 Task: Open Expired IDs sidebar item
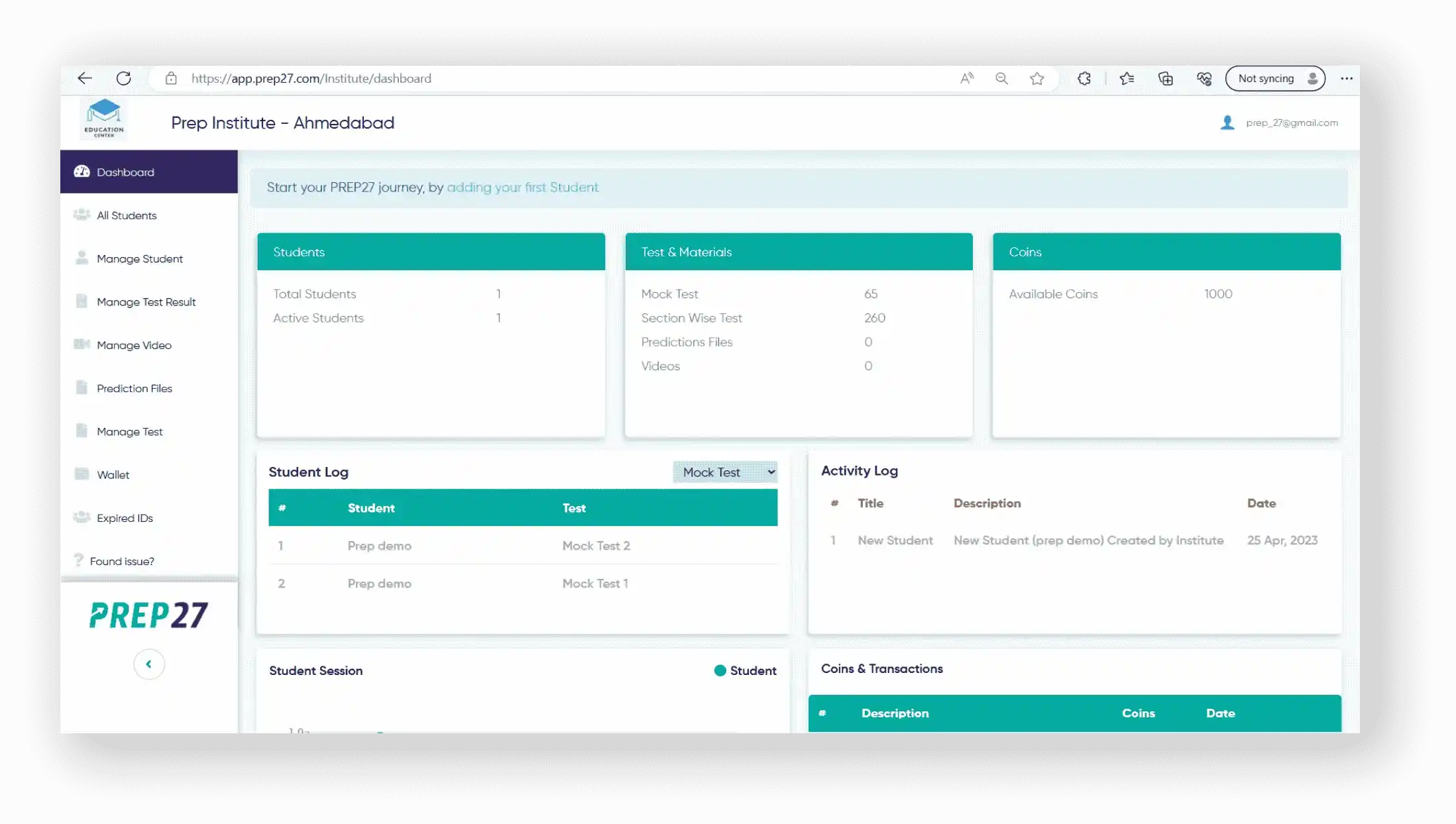(x=125, y=518)
